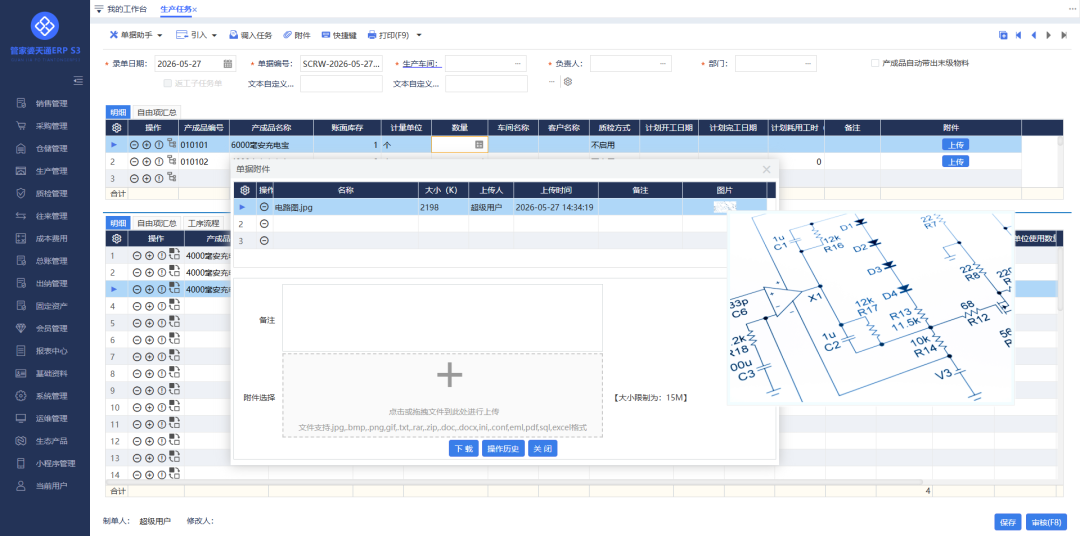The height and width of the screenshot is (536, 1080).
Task: Select upper 明细 tab
Action: click(x=117, y=112)
